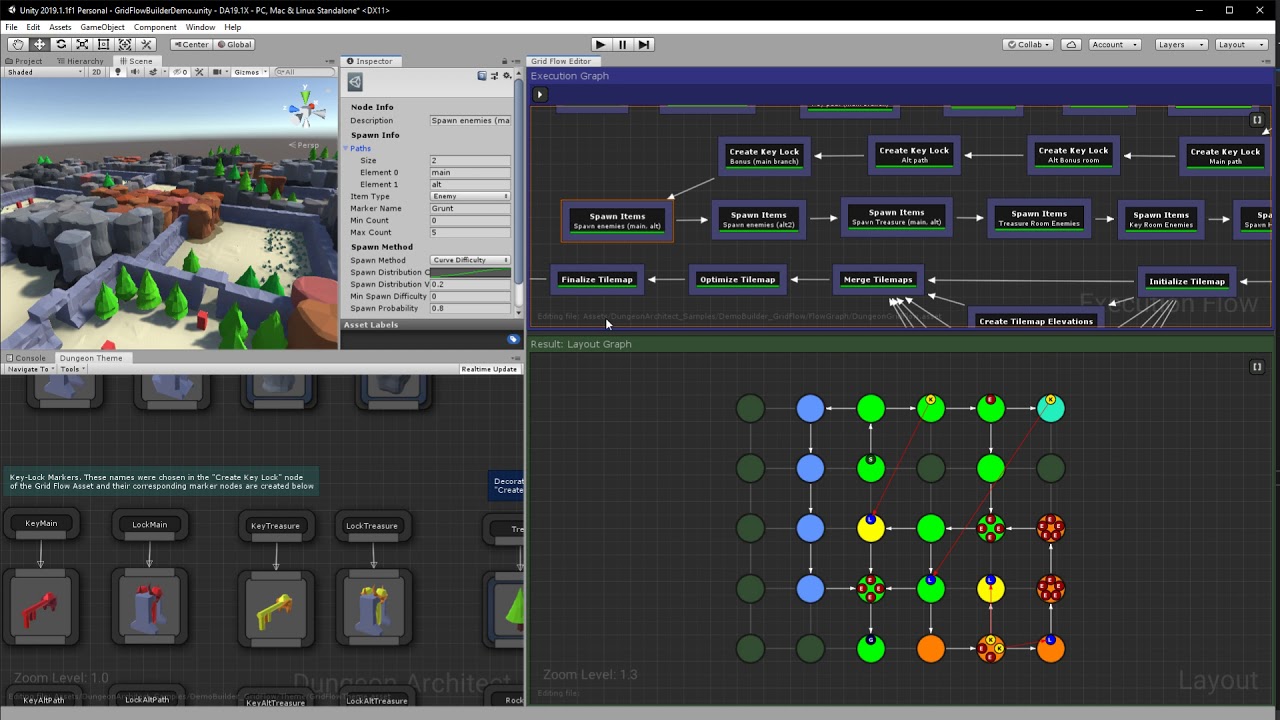
Task: Open the custom editor tools icon
Action: click(146, 44)
